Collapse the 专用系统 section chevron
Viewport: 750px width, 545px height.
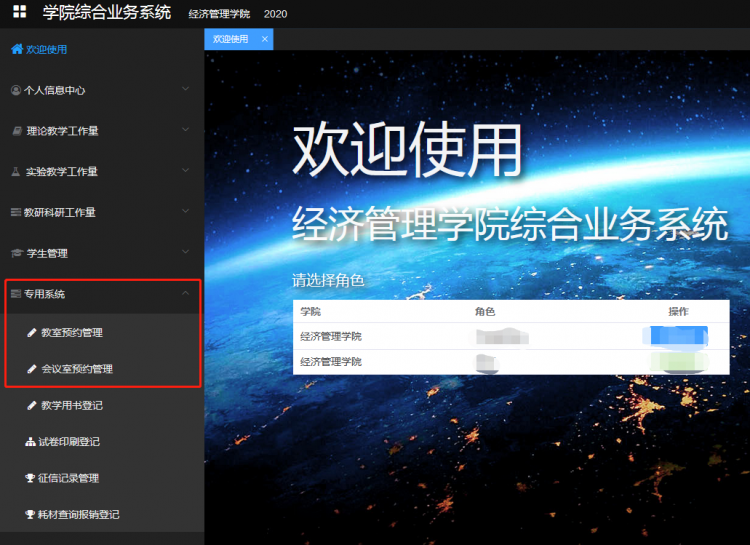(x=185, y=293)
